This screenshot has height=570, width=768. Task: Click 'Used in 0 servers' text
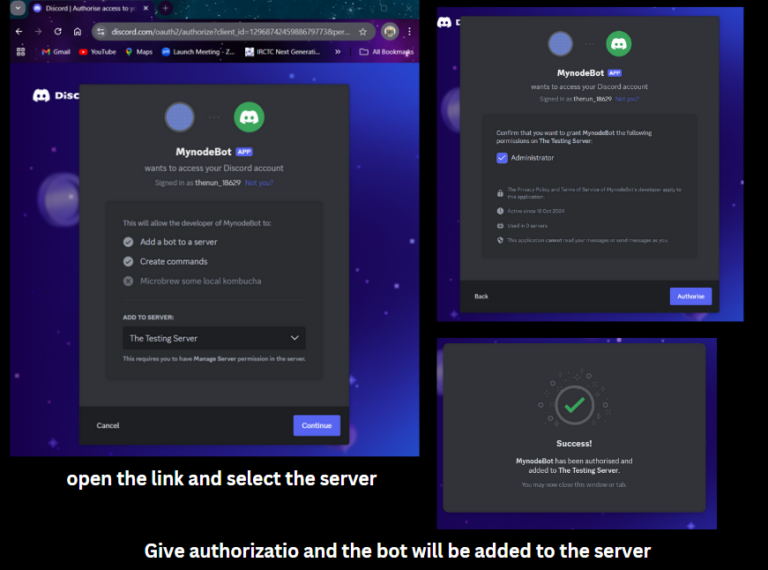(527, 226)
